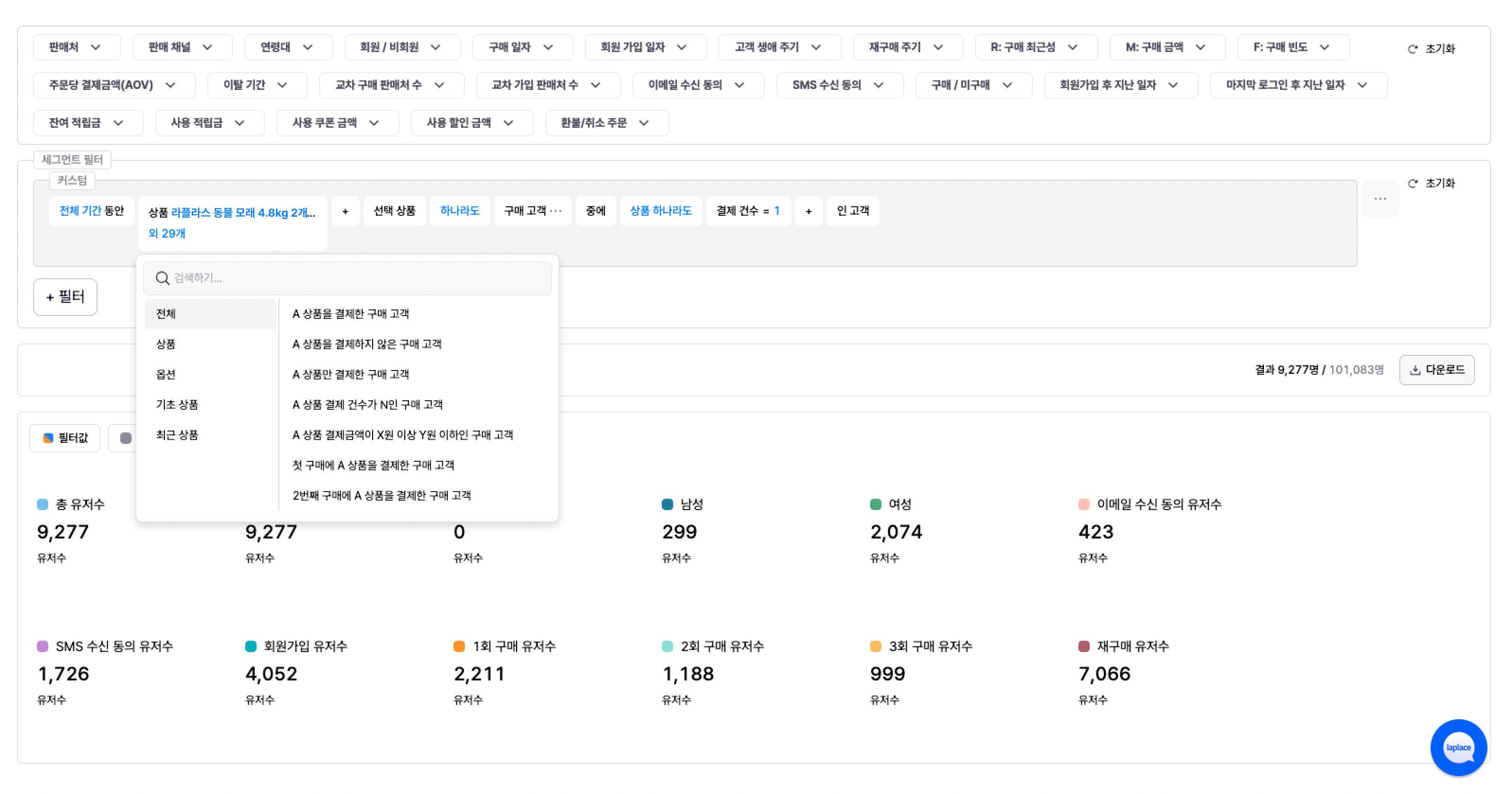This screenshot has height=794, width=1512.
Task: Open the laplace chat widget icon
Action: (1460, 747)
